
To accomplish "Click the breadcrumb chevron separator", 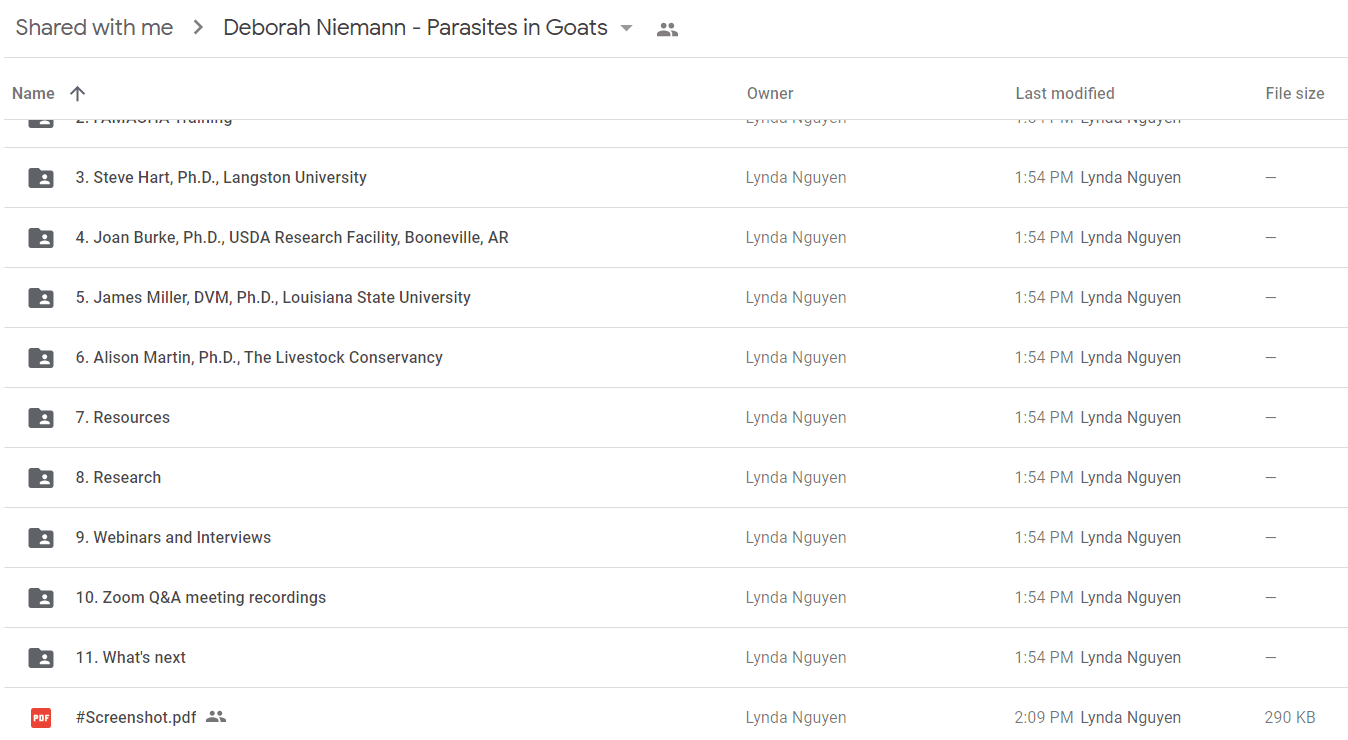I will click(x=198, y=28).
